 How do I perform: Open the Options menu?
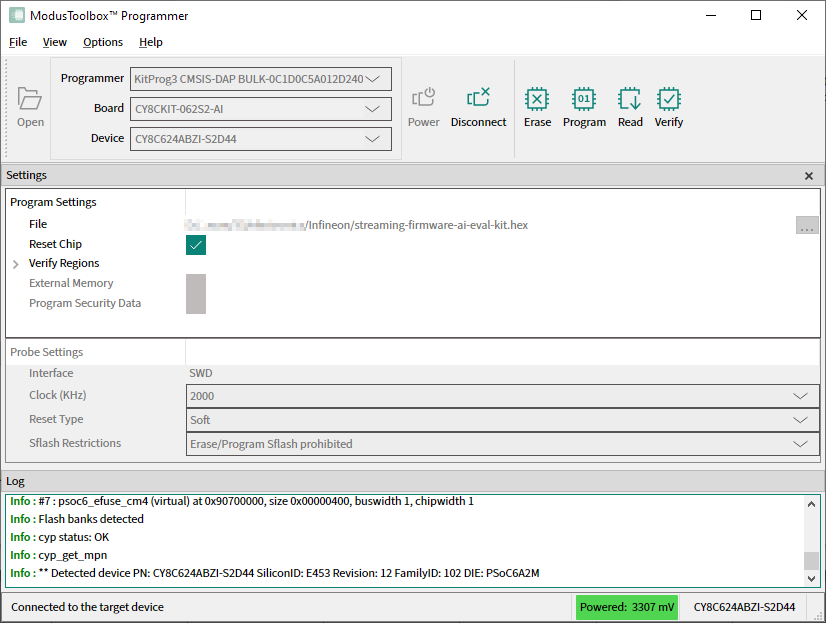click(x=103, y=42)
